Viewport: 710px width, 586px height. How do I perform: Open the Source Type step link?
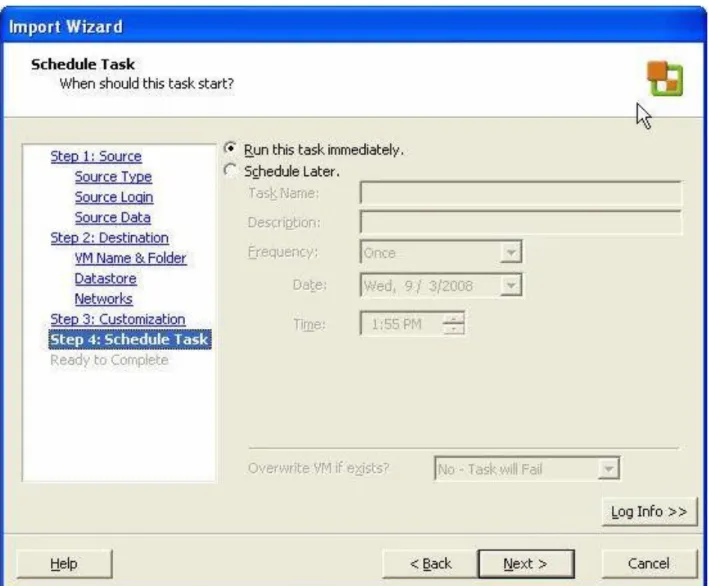point(113,177)
